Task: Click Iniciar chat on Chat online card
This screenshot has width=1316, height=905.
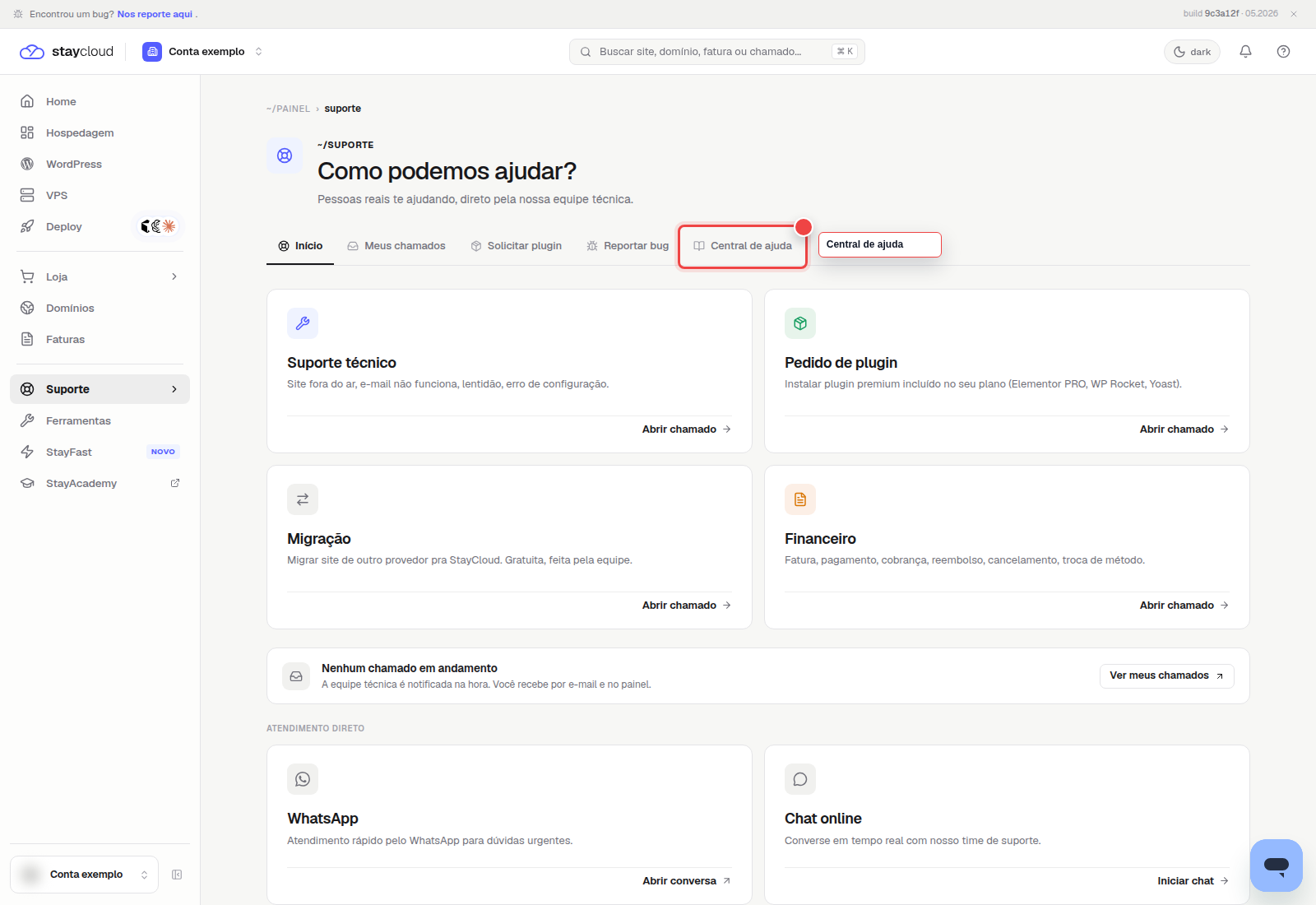Action: [1193, 881]
